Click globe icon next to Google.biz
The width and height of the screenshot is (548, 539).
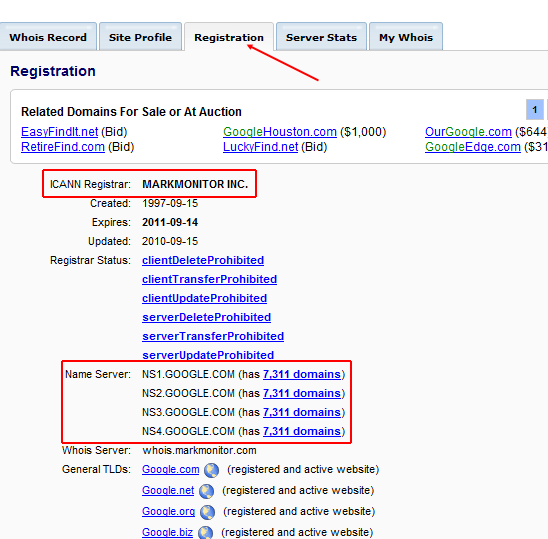coord(205,532)
